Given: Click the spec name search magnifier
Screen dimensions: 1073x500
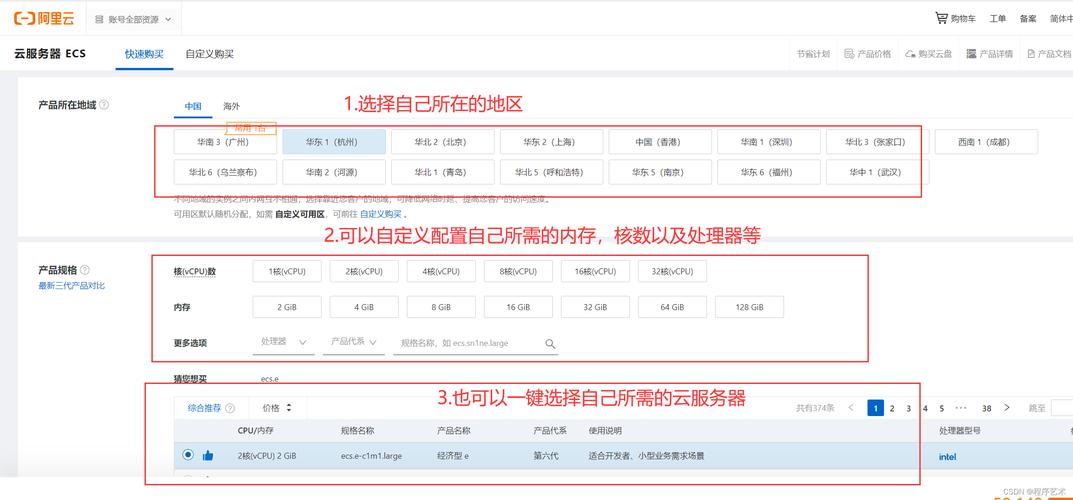Looking at the screenshot, I should (x=550, y=343).
